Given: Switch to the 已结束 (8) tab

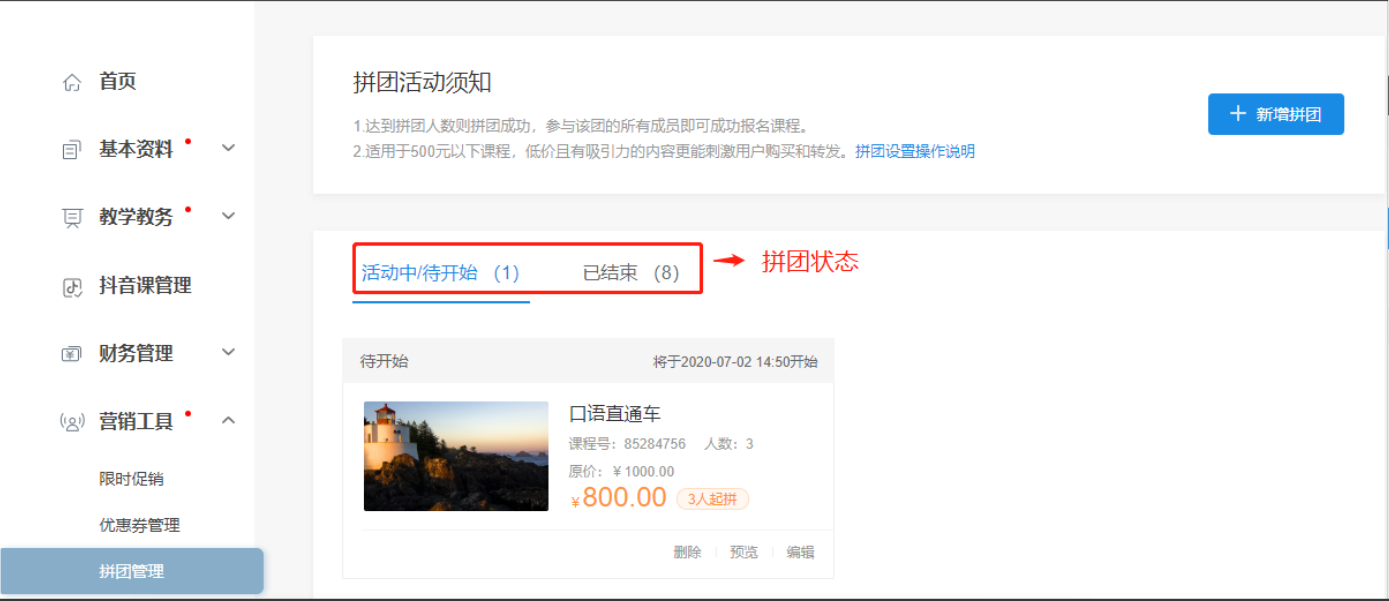Looking at the screenshot, I should [631, 273].
